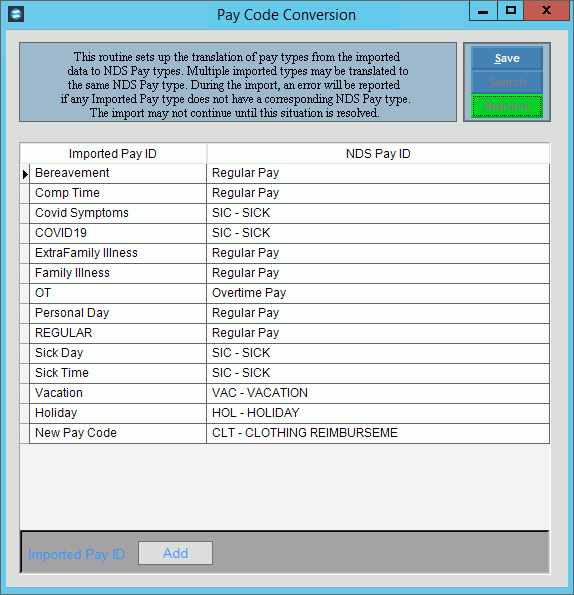
Task: Open NDS Pay ID for Bereavement
Action: click(x=378, y=174)
